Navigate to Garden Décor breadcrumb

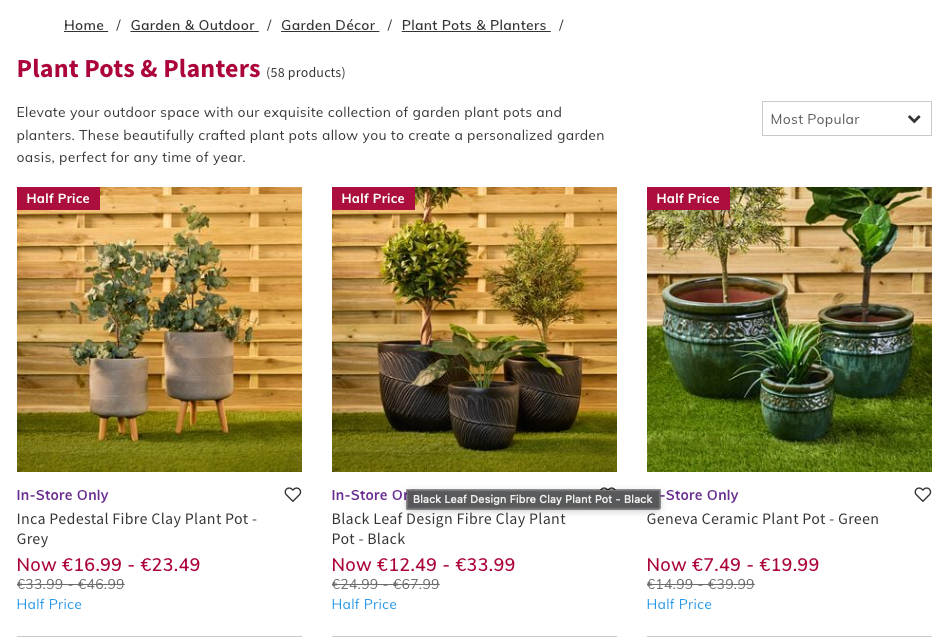click(329, 25)
